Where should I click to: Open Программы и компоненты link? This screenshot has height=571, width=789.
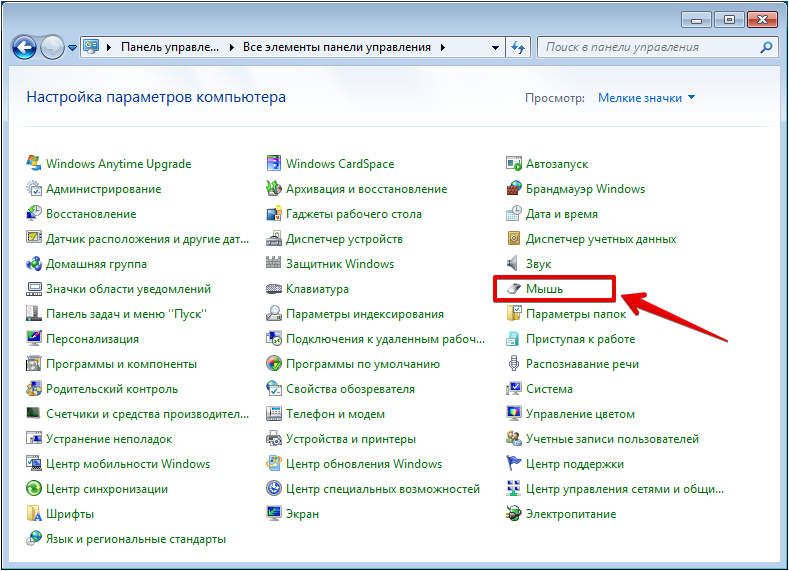[x=121, y=363]
